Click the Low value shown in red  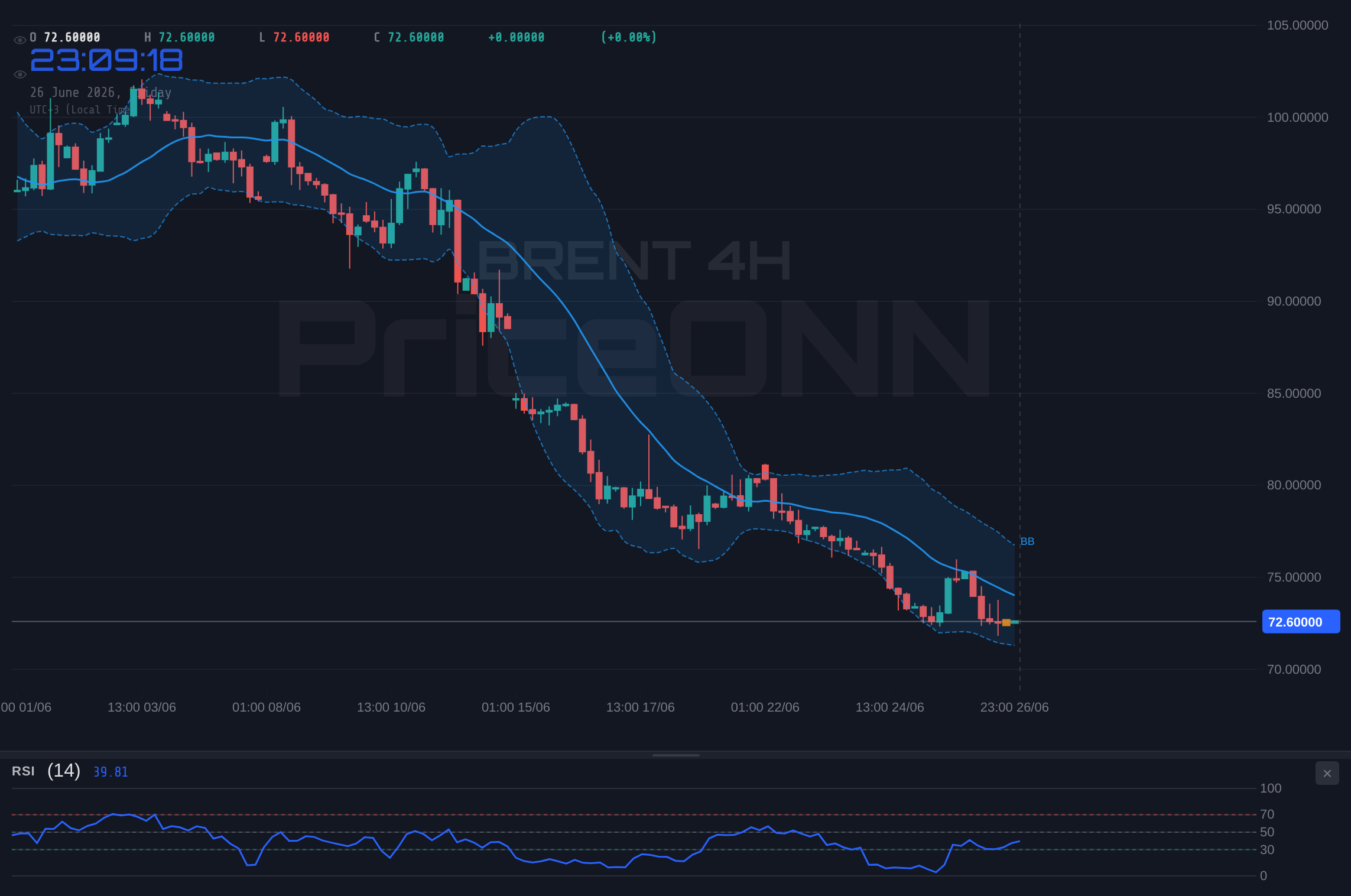pyautogui.click(x=301, y=37)
